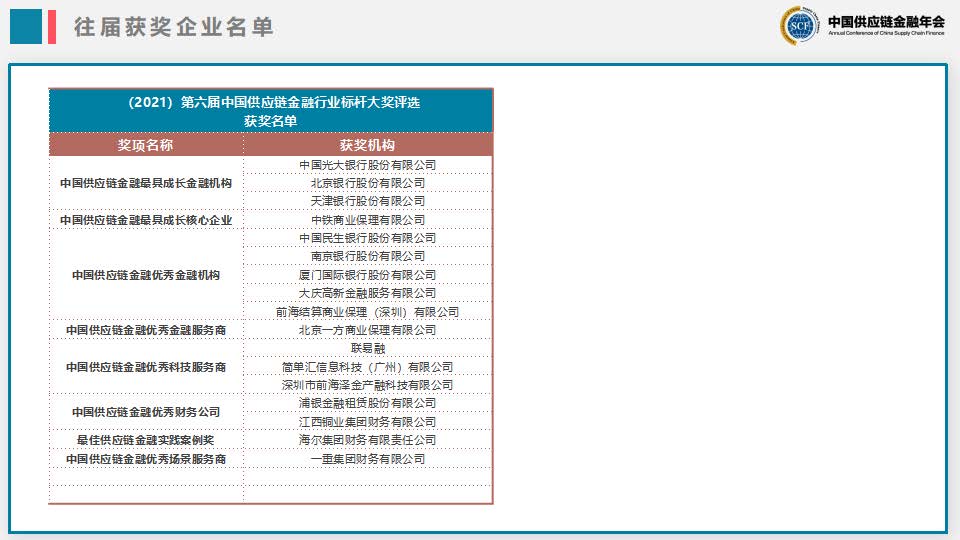Click the red vertical bar beside the title
960x540 pixels.
tap(51, 27)
